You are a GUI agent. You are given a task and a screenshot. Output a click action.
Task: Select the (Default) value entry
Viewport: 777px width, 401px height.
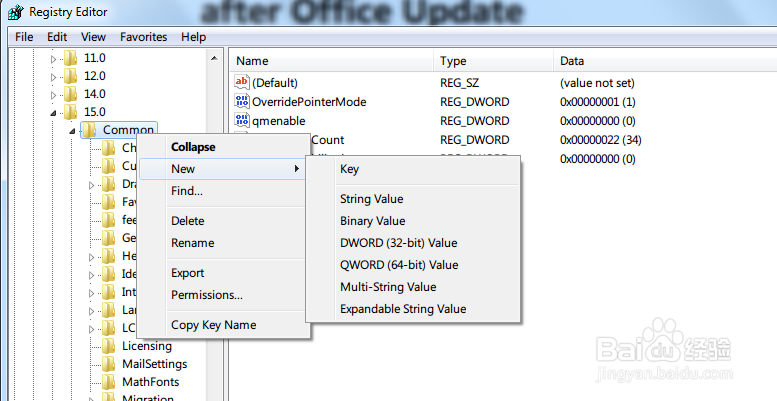point(275,83)
